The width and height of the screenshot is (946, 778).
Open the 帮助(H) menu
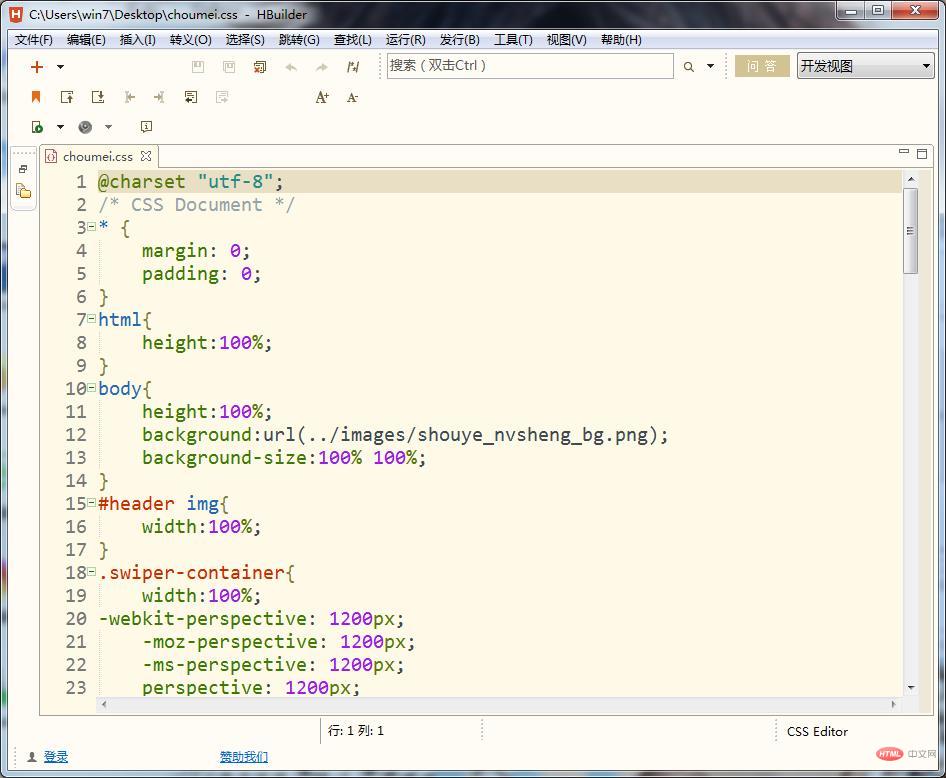621,40
